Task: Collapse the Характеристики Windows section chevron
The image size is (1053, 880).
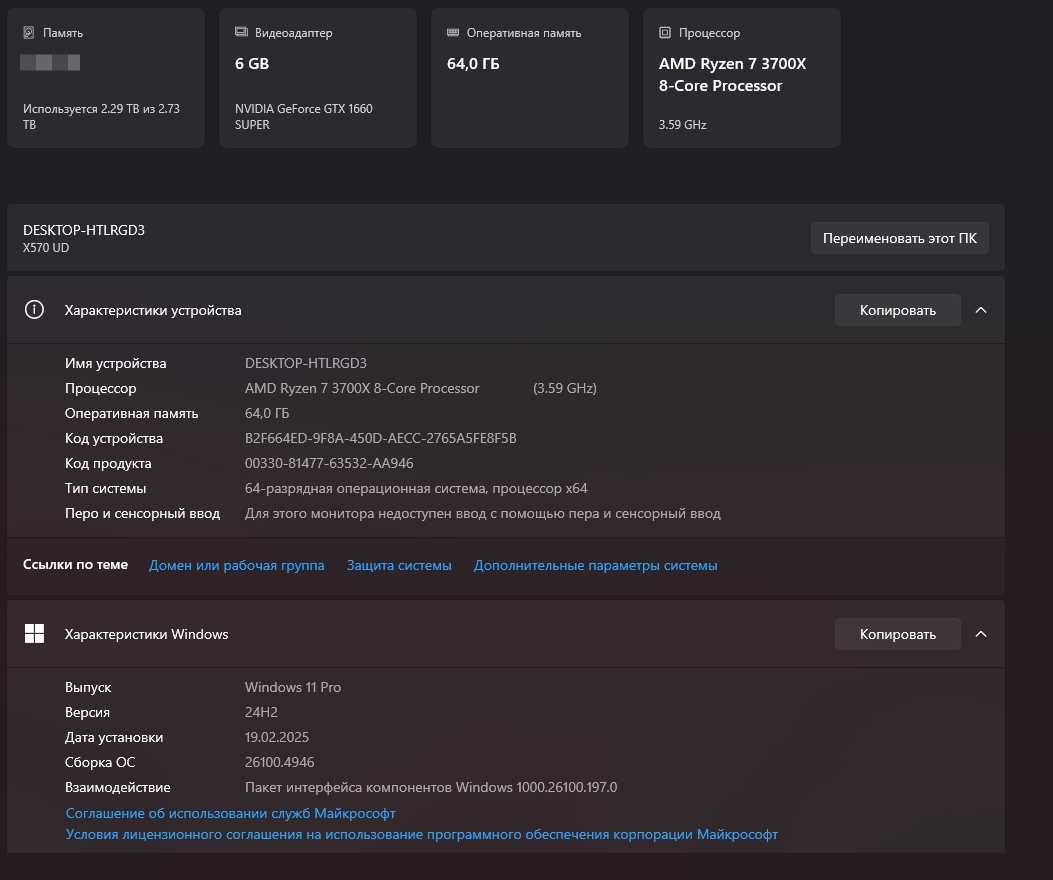Action: click(980, 634)
